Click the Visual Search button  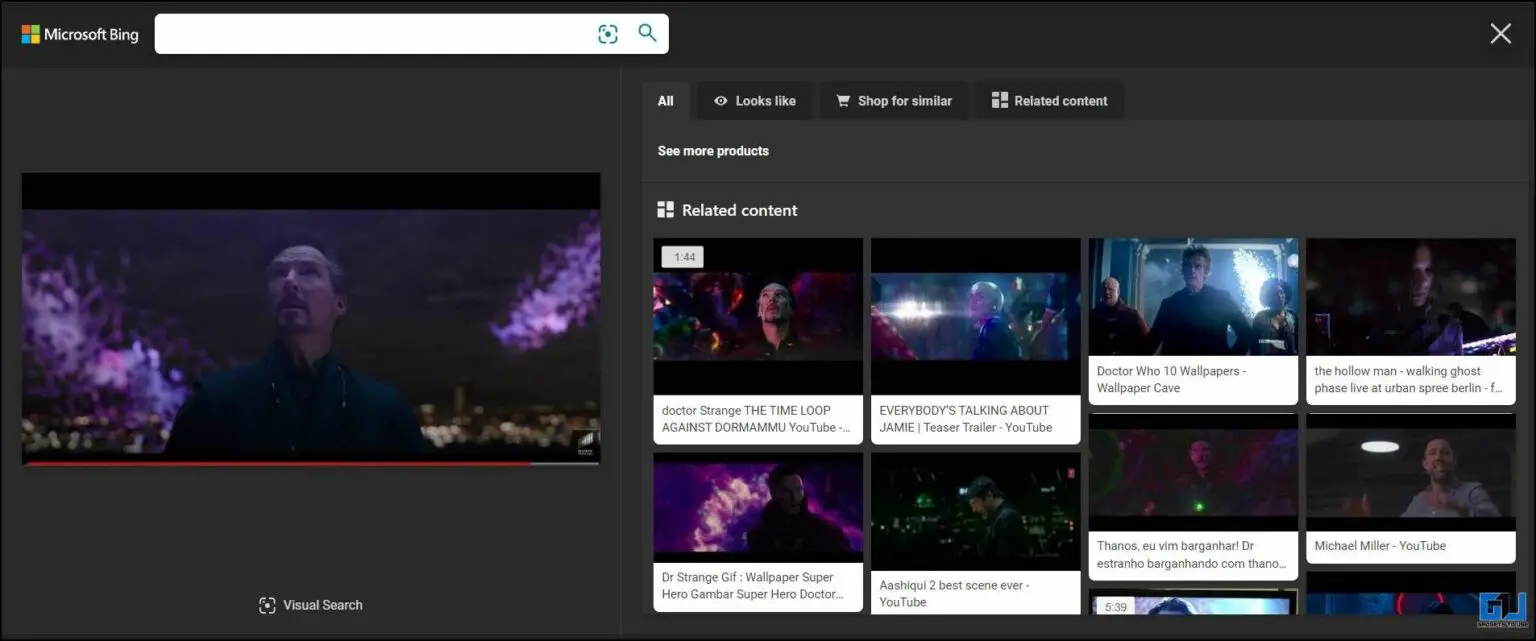(x=310, y=605)
